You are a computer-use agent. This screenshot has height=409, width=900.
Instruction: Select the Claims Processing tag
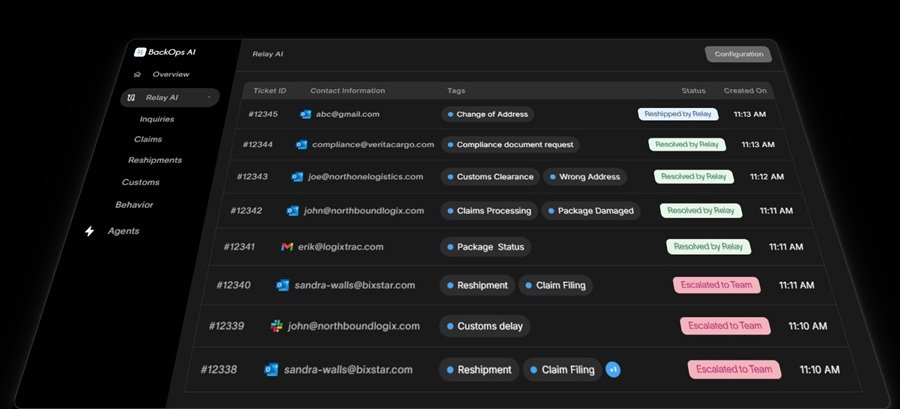489,211
